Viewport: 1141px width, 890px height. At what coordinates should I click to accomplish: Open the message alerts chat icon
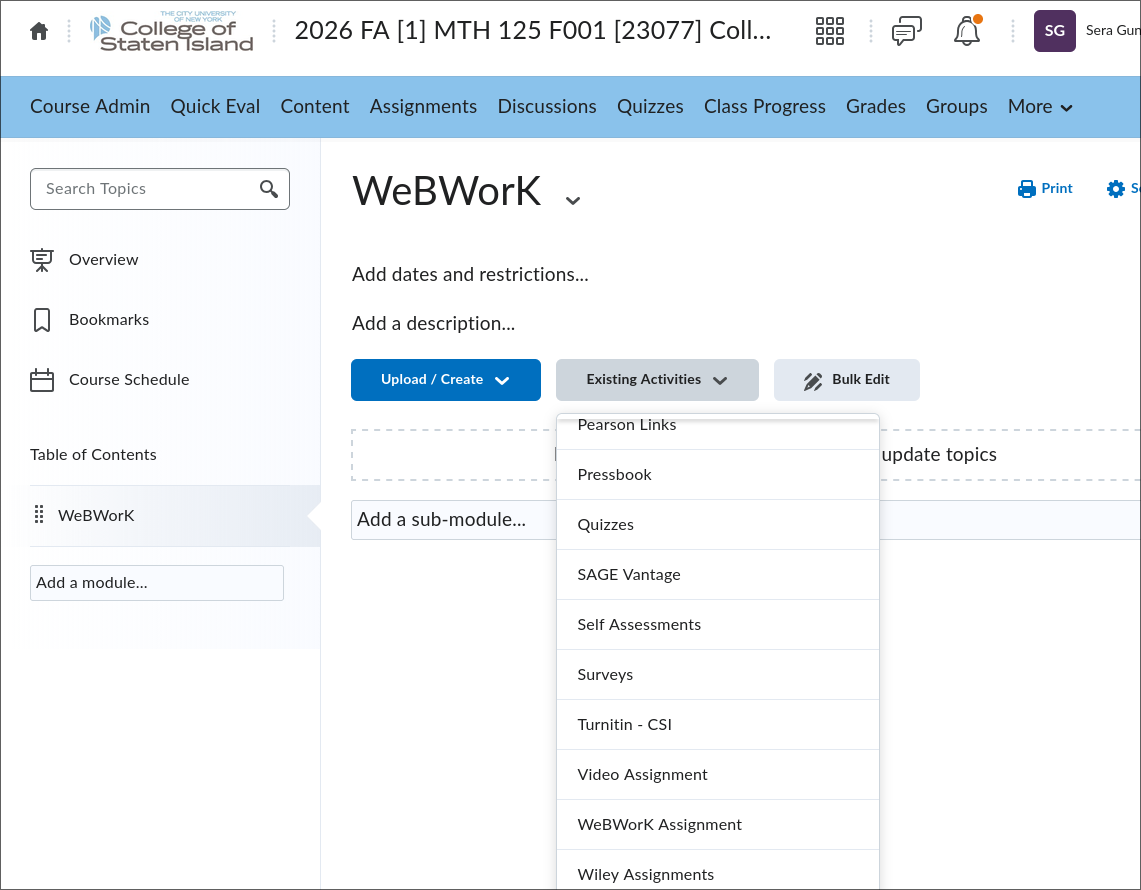point(907,31)
